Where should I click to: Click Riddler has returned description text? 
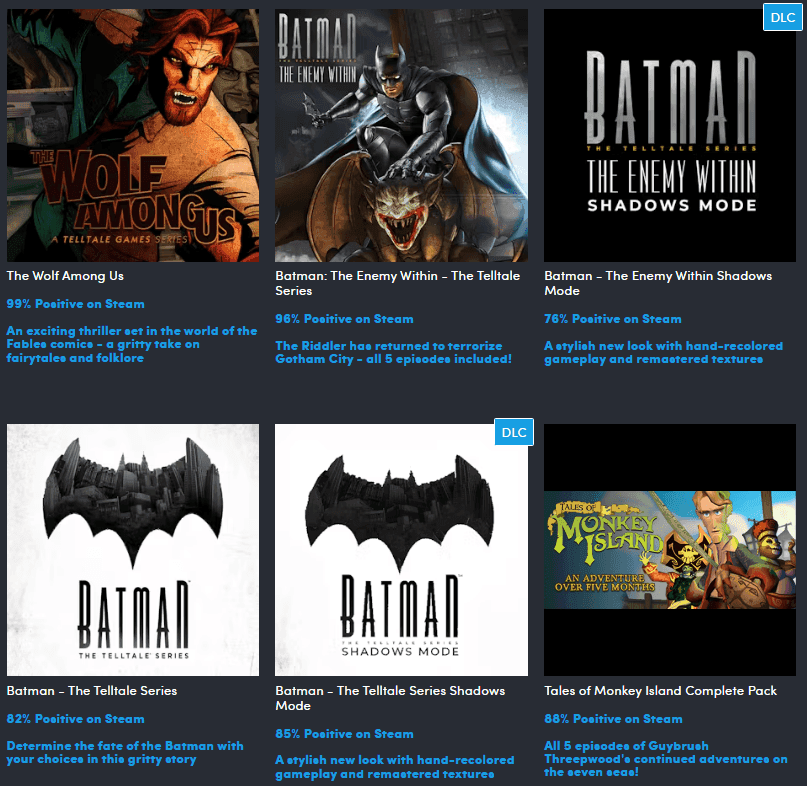click(394, 353)
